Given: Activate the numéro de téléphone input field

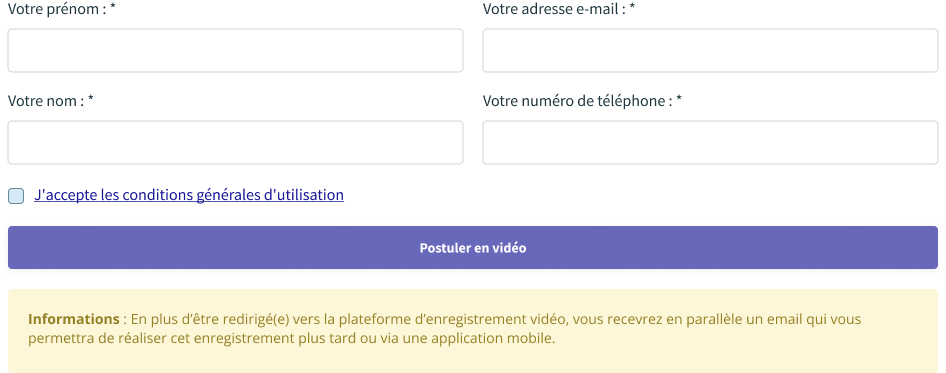Looking at the screenshot, I should coord(710,142).
